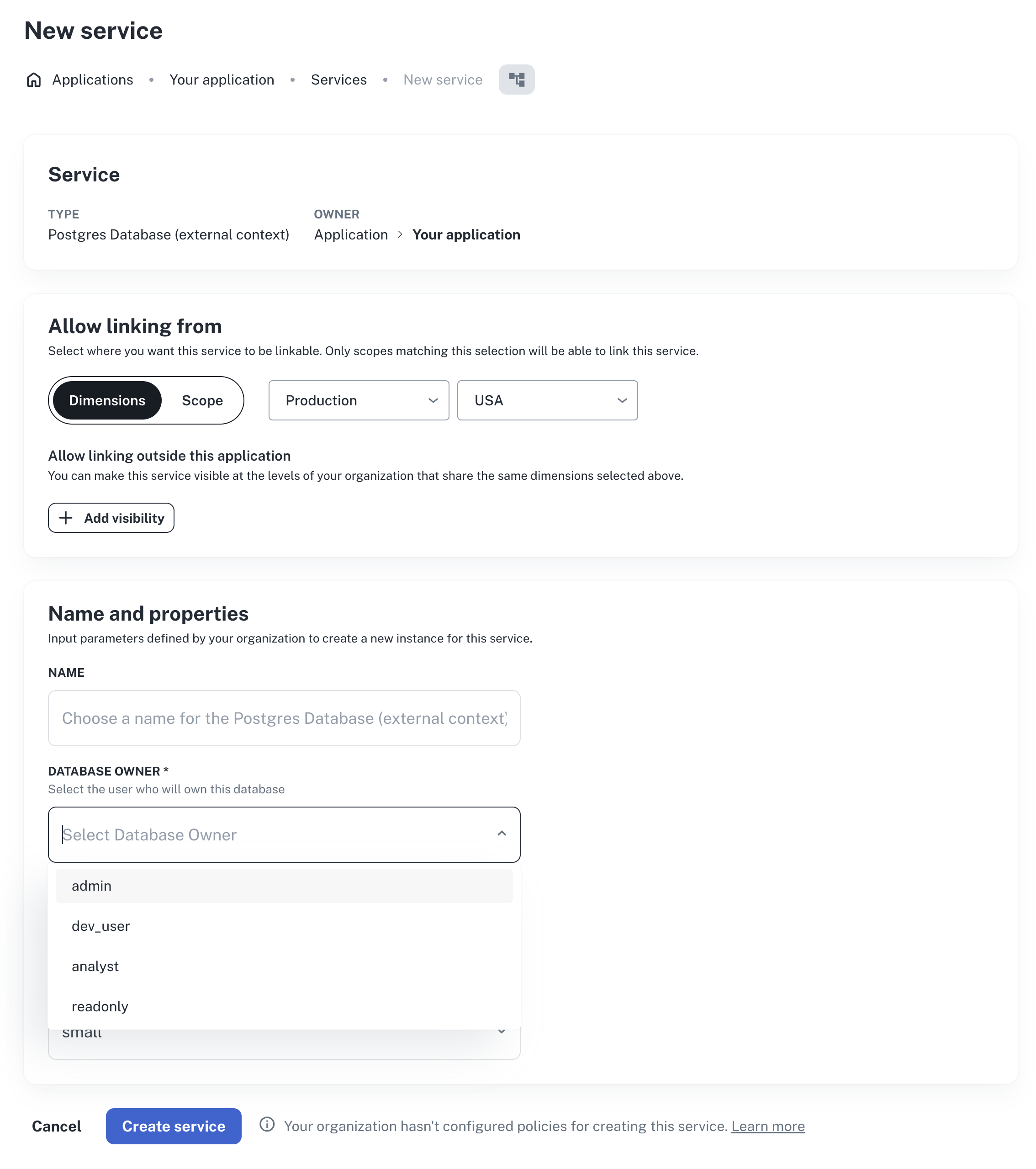Open the USA country dropdown
This screenshot has width=1036, height=1169.
tap(547, 400)
